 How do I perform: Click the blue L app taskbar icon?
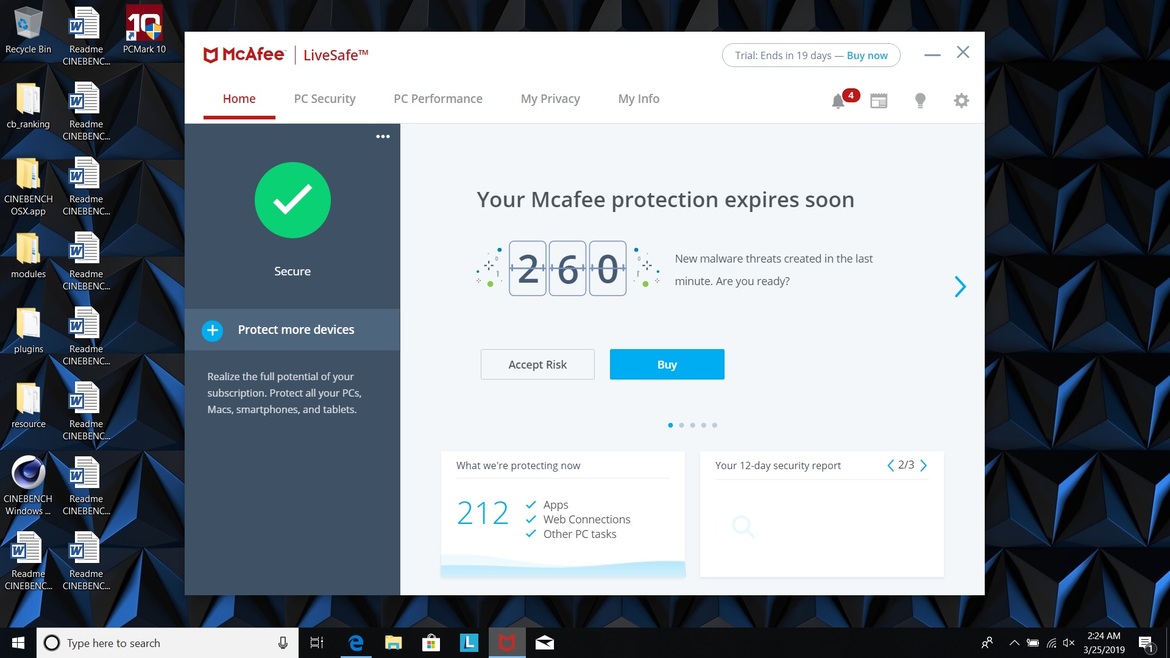[x=469, y=643]
